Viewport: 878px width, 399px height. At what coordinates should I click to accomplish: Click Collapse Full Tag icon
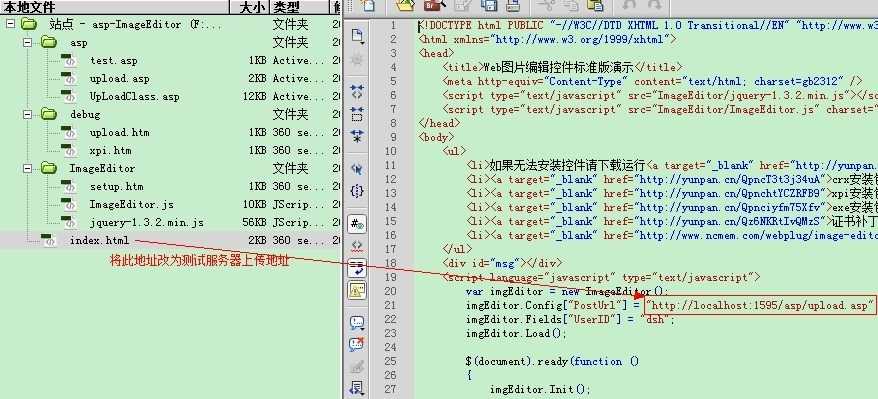click(x=357, y=92)
